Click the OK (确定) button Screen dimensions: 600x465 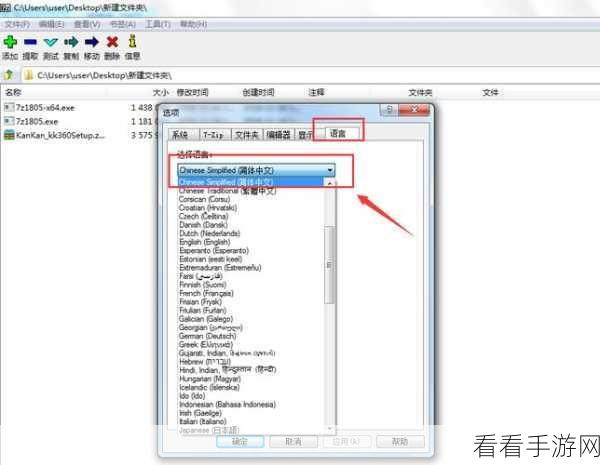coord(240,441)
